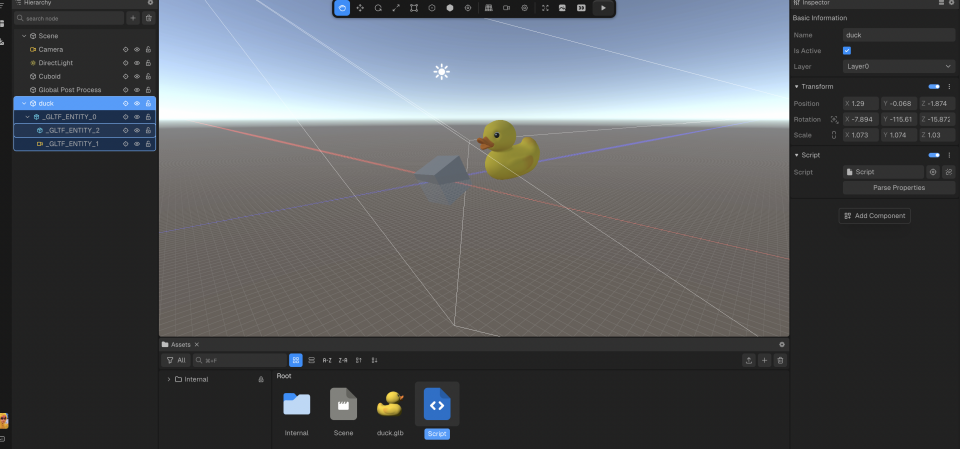
Task: Click the delete trash icon in Hierarchy
Action: (149, 18)
